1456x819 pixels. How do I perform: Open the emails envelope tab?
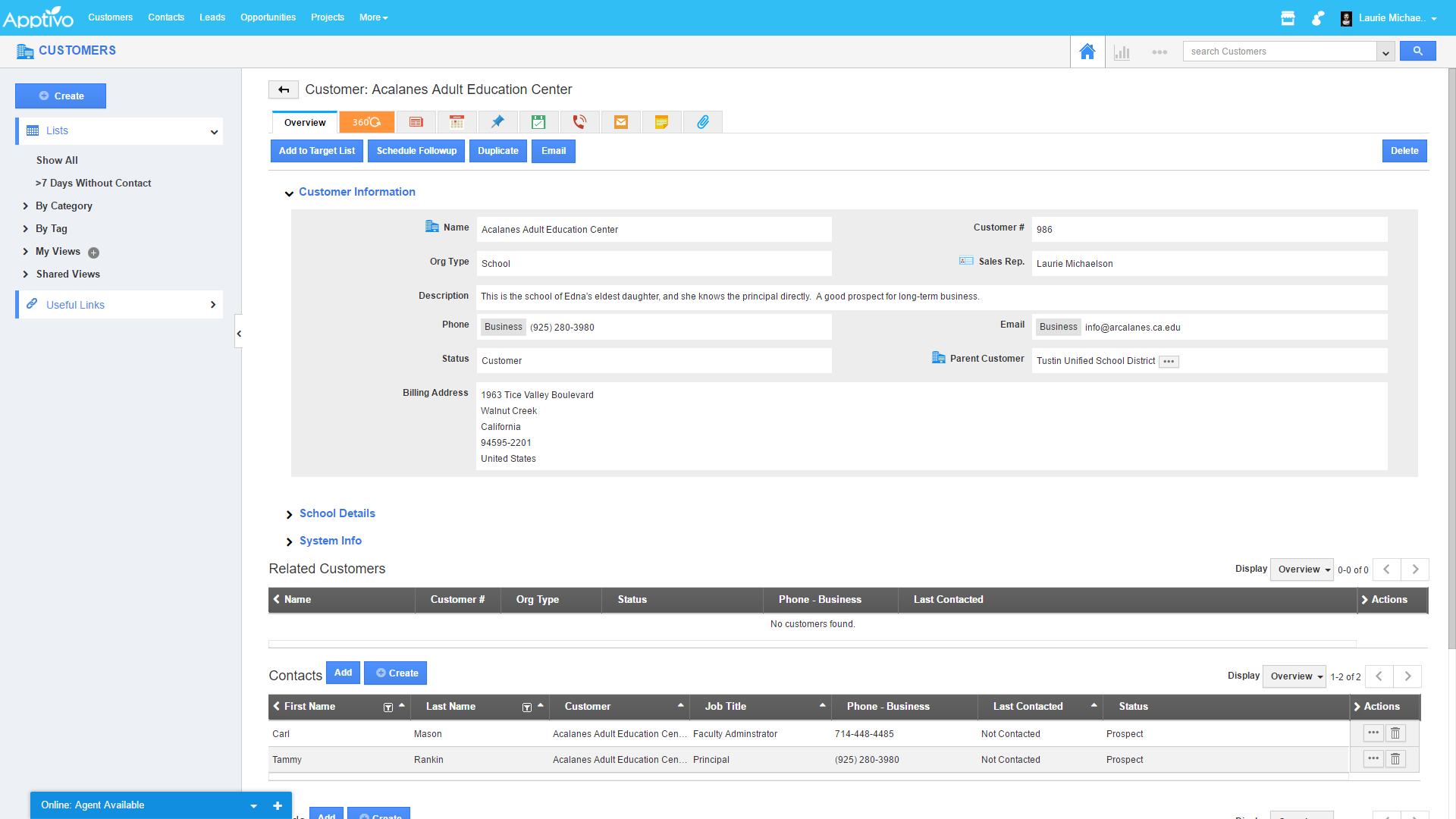(x=620, y=122)
